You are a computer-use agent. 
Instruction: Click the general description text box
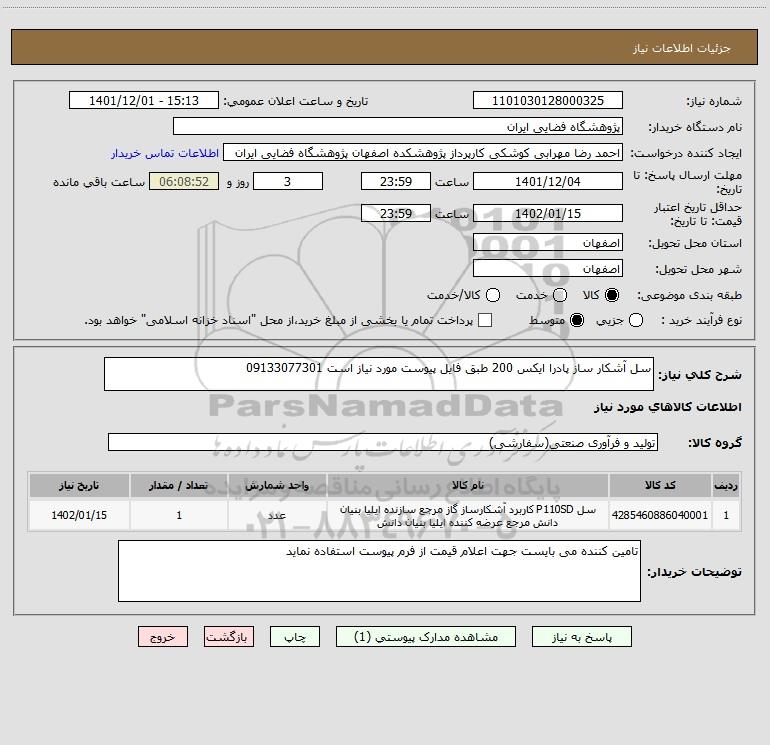pos(379,374)
